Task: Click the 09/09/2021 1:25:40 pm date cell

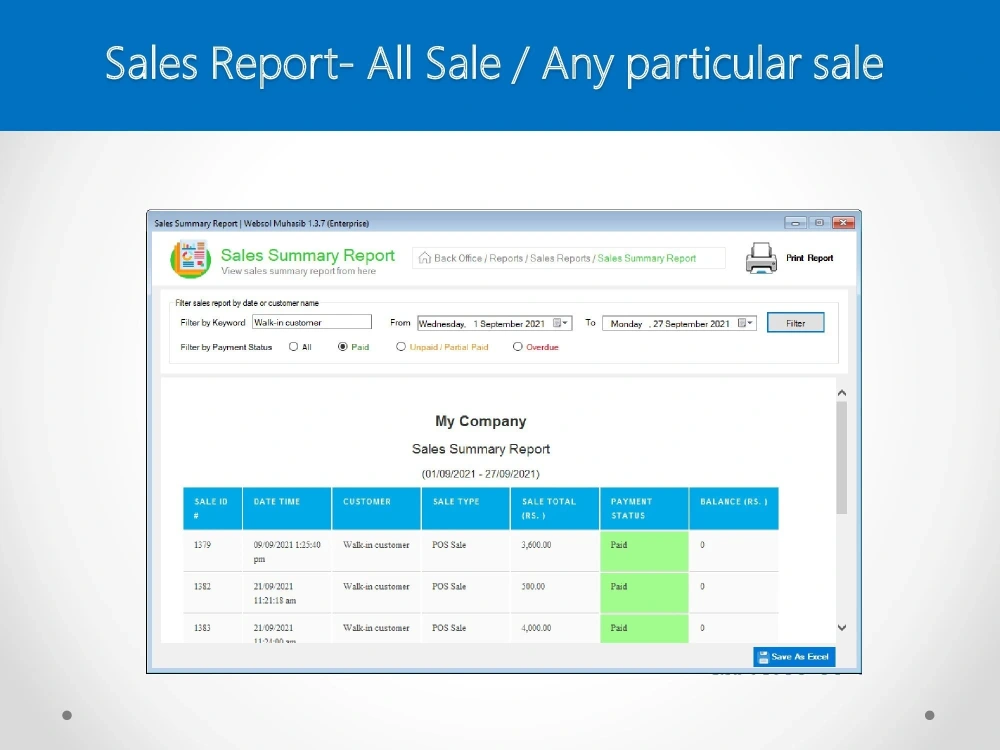Action: click(x=287, y=551)
